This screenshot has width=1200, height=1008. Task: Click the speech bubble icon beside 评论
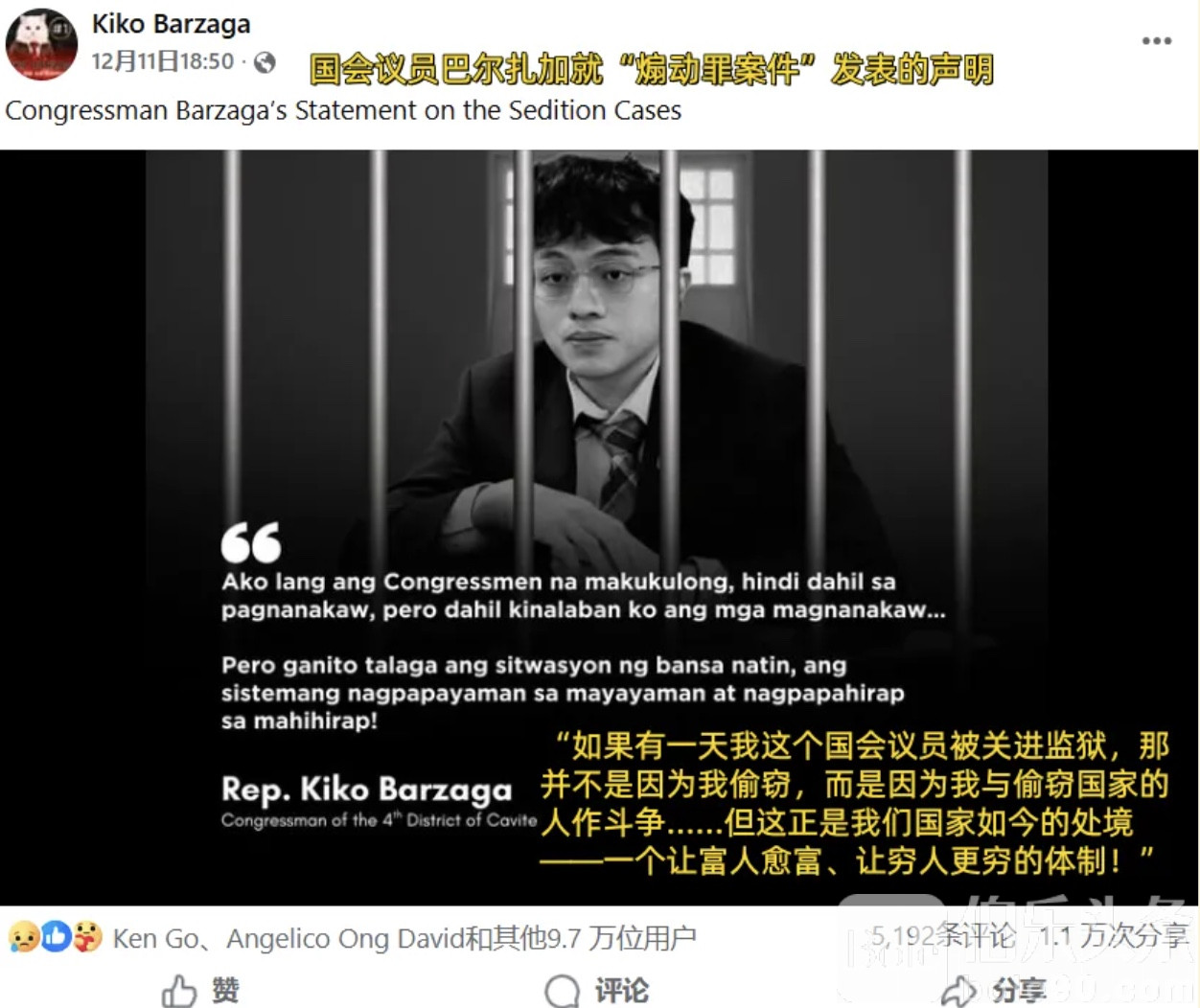562,992
